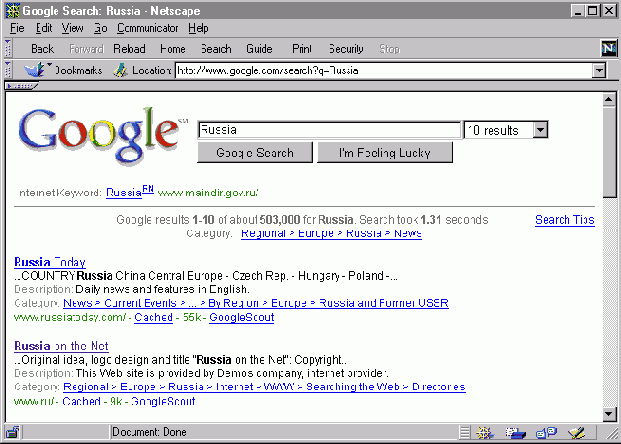Open Regional > Europe > Russia > News category

[331, 233]
